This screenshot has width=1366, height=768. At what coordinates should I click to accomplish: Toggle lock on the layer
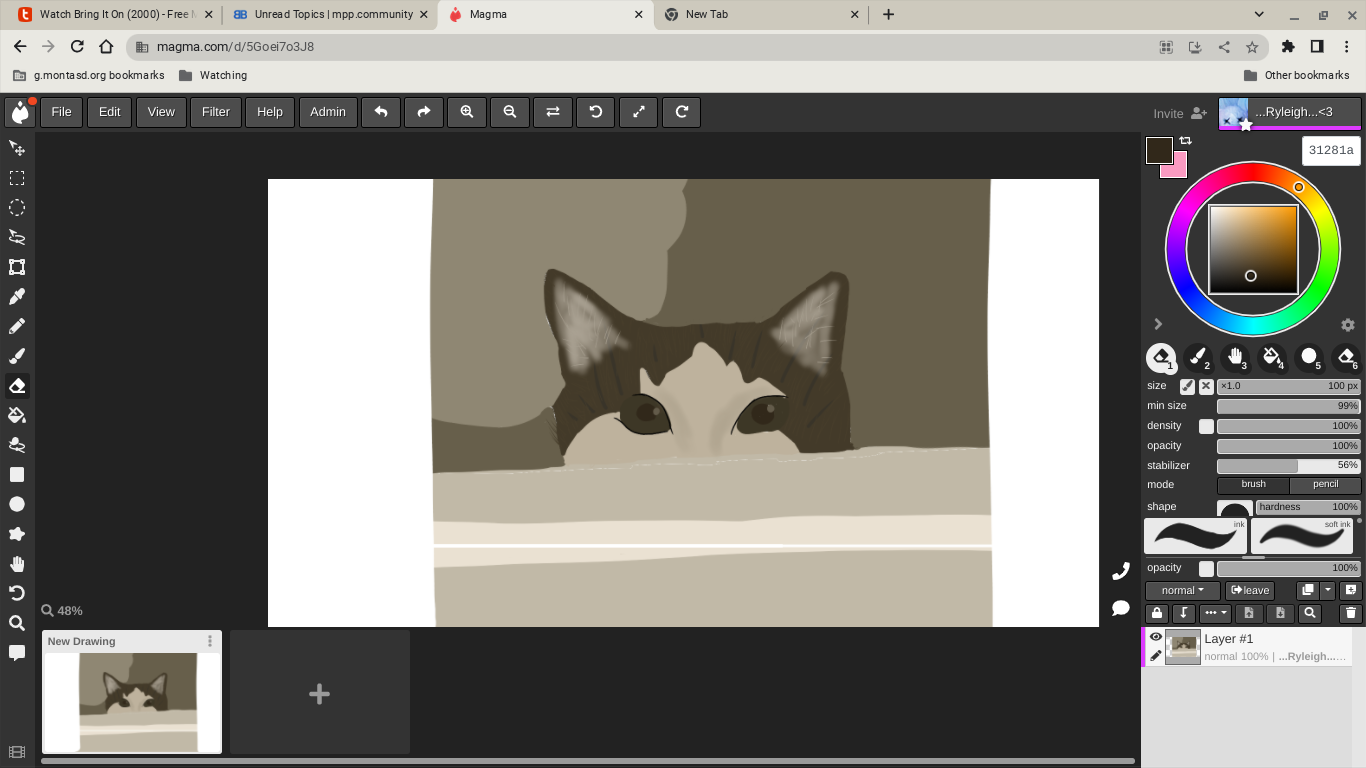[1157, 613]
